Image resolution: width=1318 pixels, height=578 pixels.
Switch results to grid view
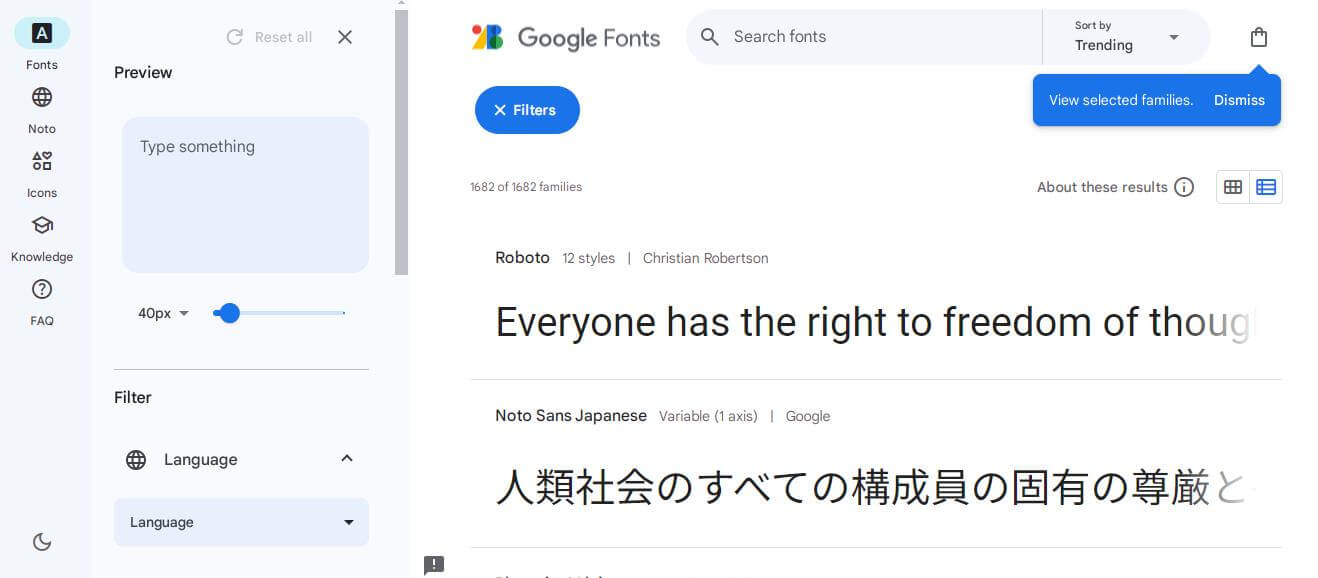[1232, 186]
